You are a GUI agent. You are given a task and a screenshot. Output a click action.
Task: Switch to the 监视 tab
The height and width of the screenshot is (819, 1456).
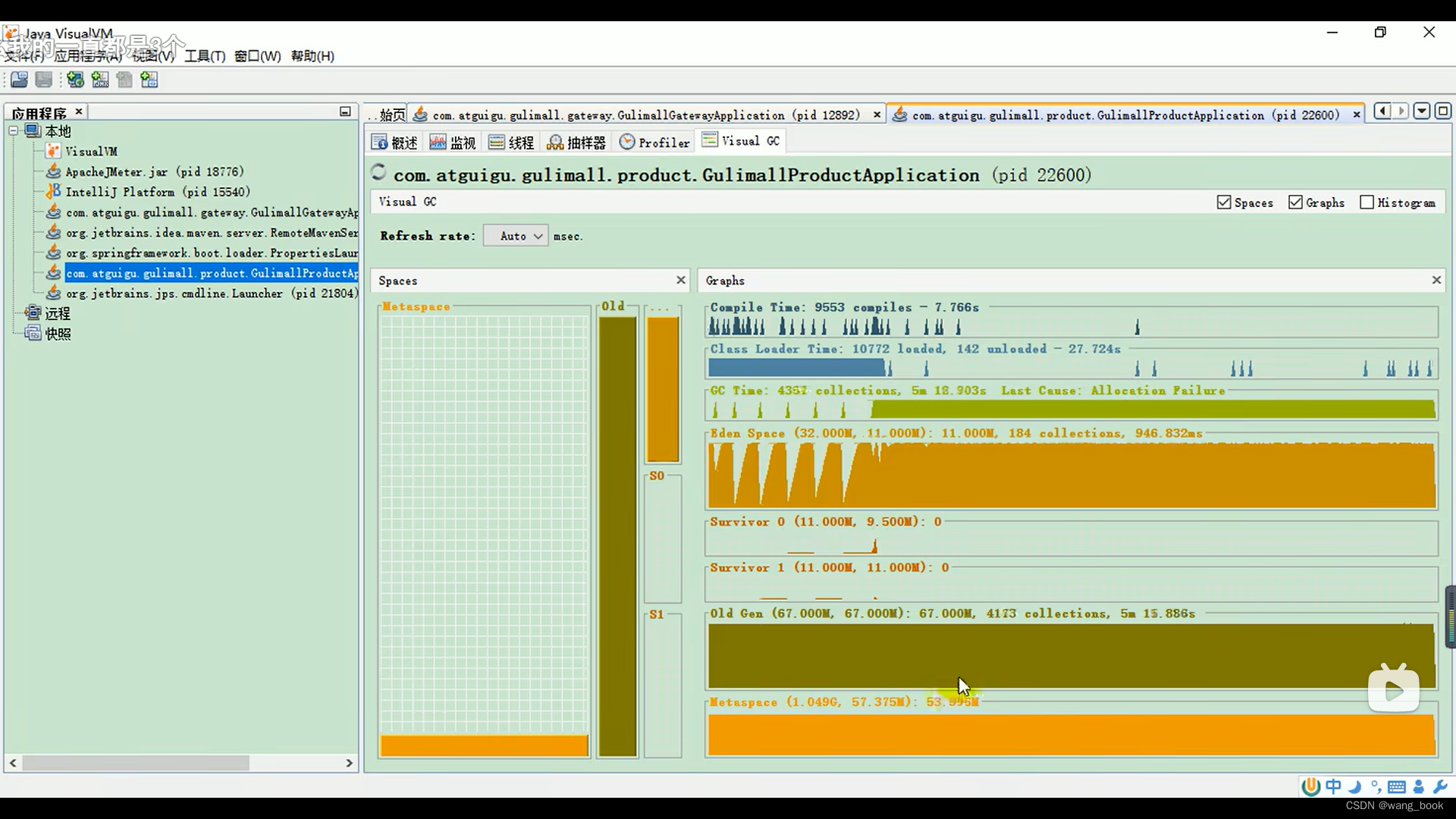[453, 143]
